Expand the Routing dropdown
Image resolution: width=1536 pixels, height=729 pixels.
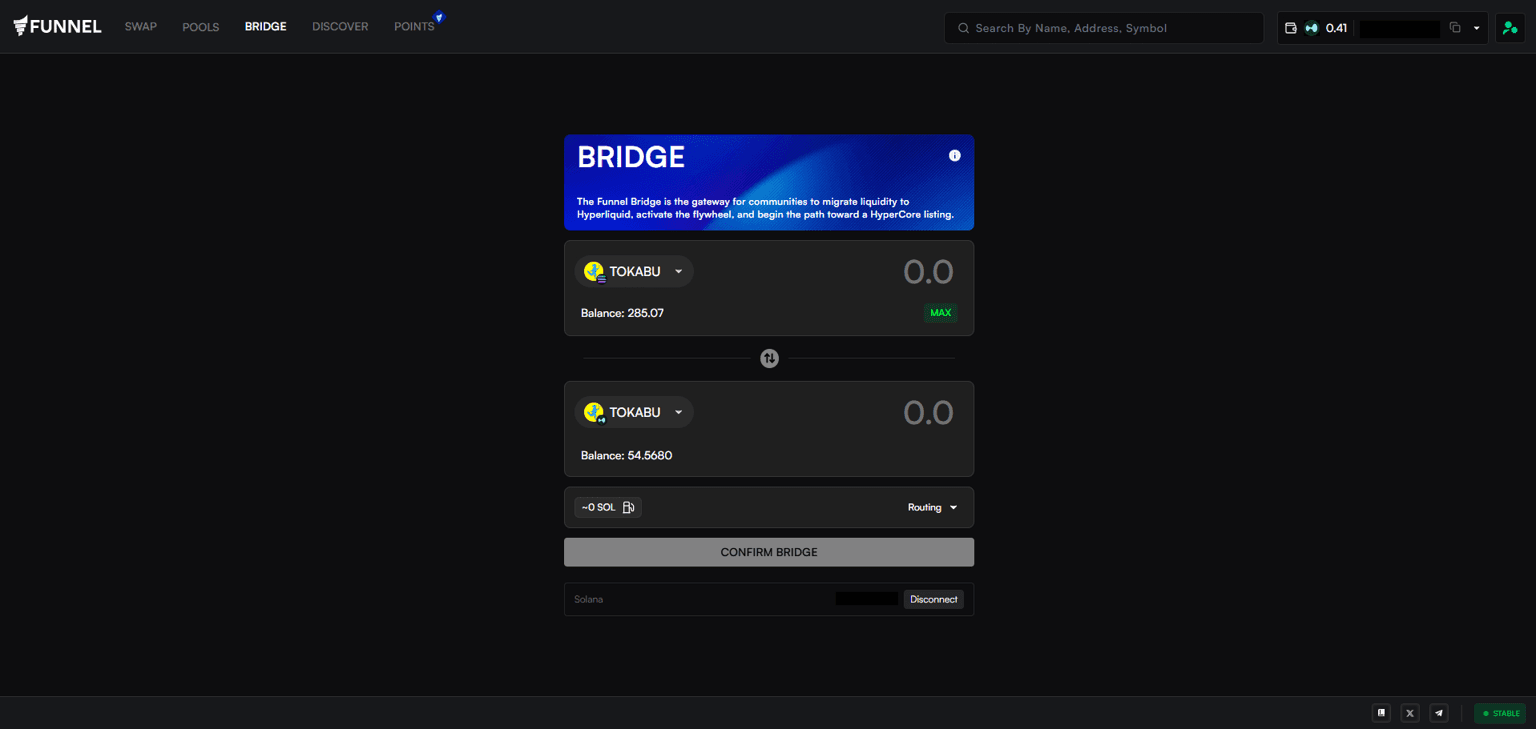(x=932, y=508)
